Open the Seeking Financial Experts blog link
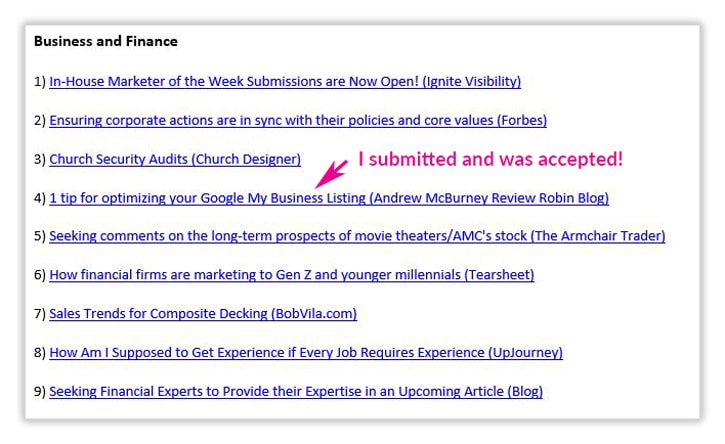The image size is (725, 444). click(x=296, y=391)
